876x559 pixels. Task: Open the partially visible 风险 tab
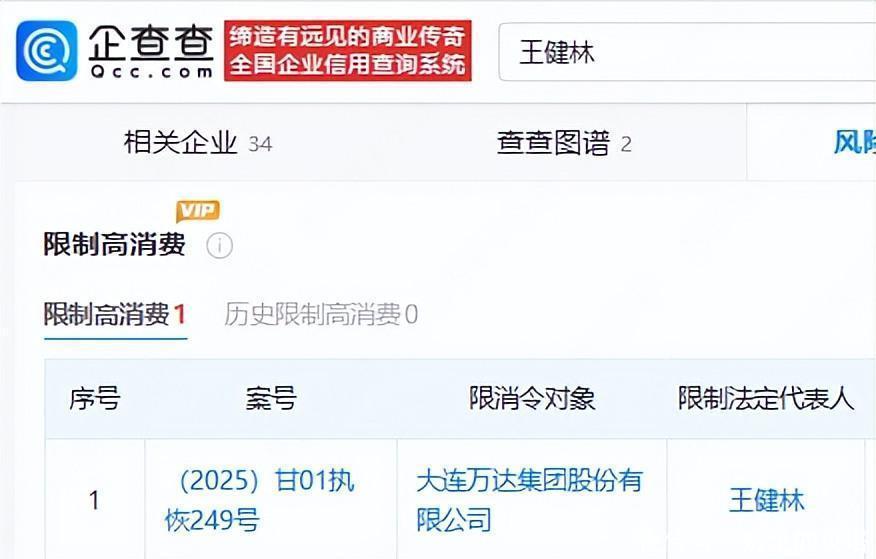pos(854,142)
